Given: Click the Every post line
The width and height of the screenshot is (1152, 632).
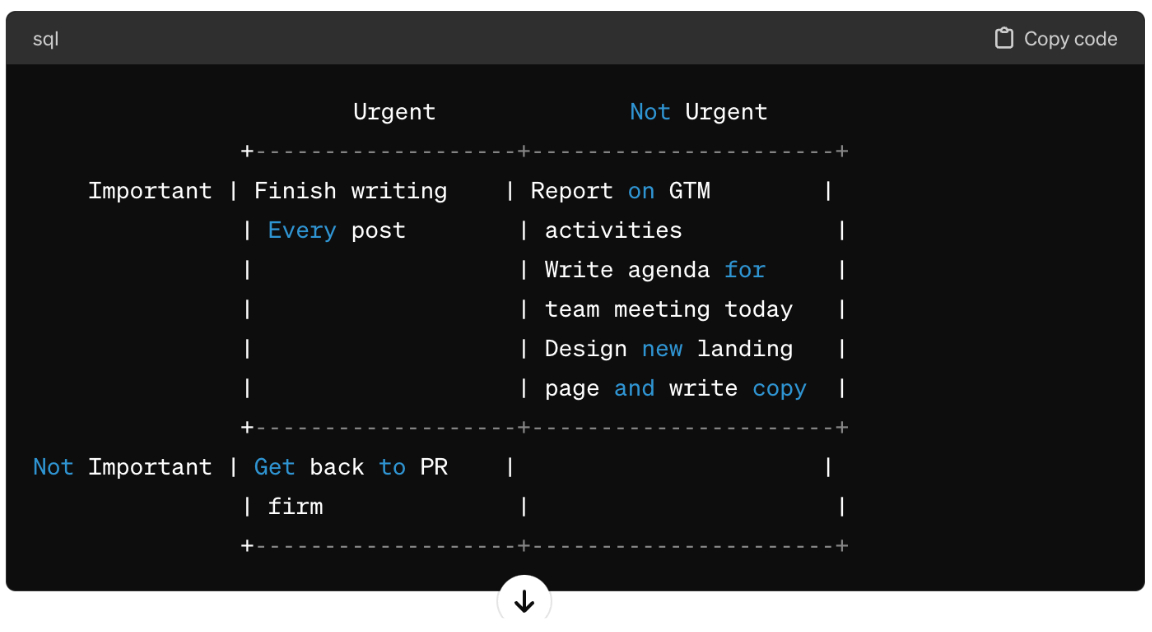Looking at the screenshot, I should [x=336, y=231].
